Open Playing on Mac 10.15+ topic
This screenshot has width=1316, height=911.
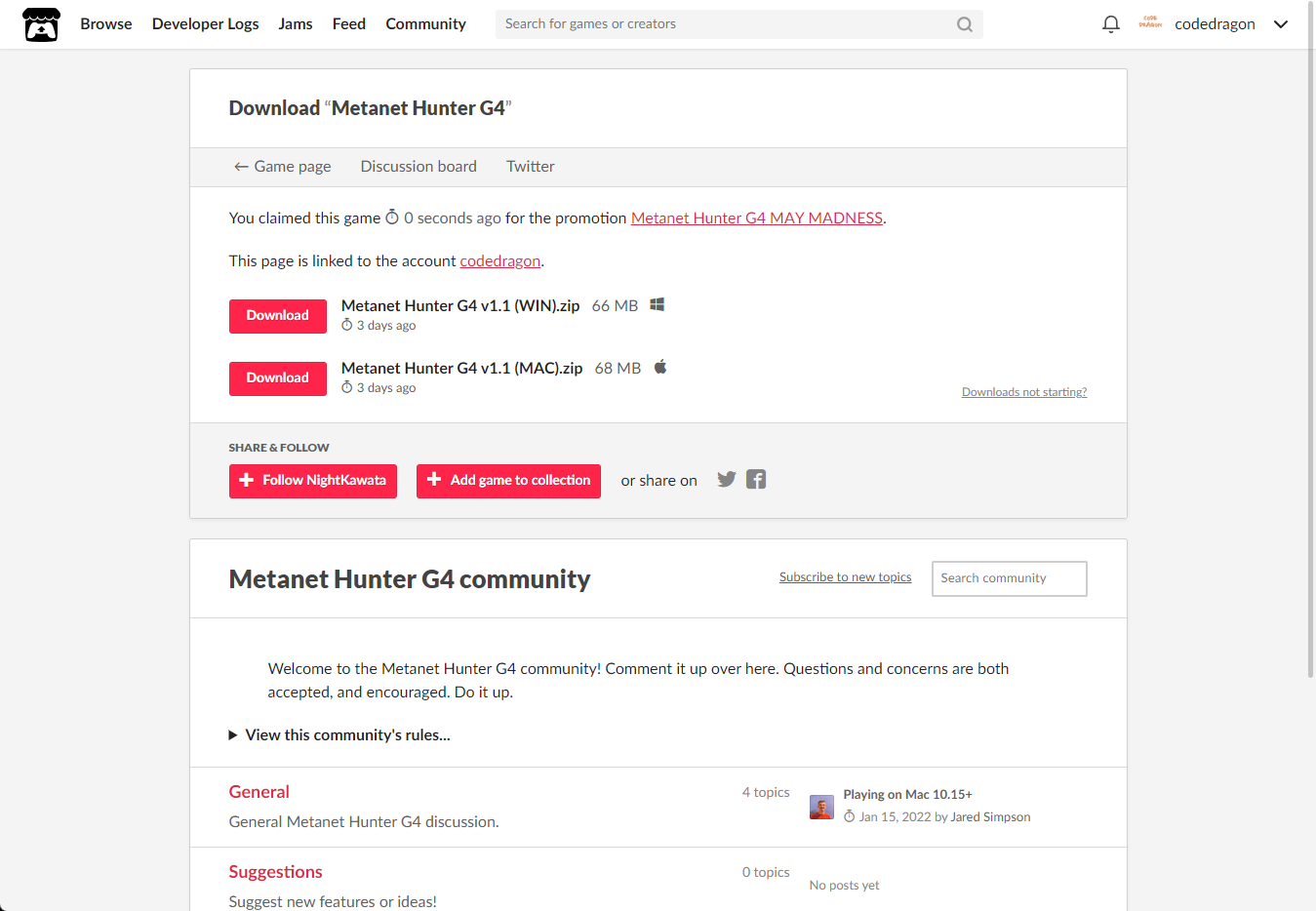[908, 795]
